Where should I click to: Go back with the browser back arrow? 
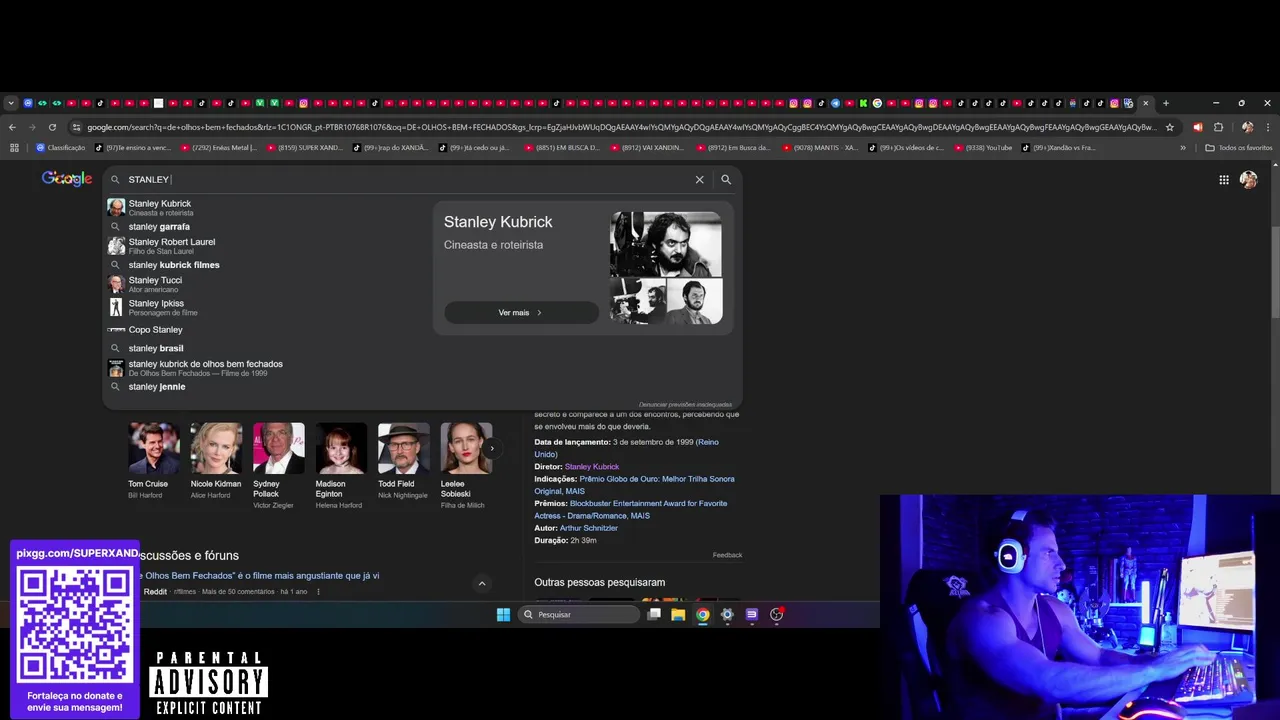click(12, 127)
